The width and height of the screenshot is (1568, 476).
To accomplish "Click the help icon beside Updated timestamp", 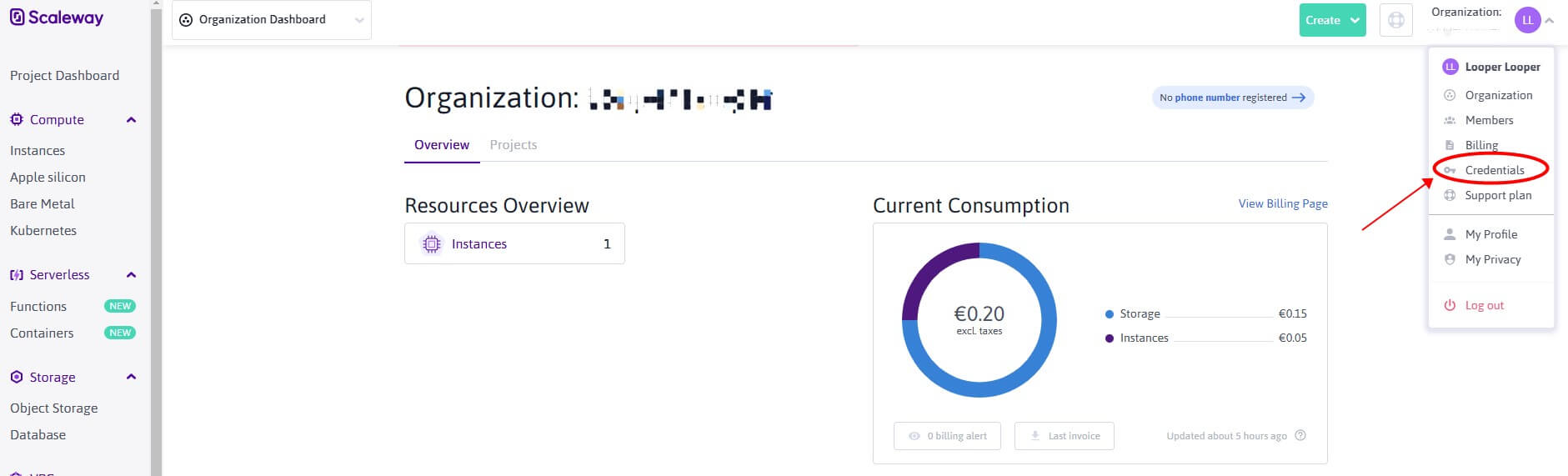I will (1300, 435).
